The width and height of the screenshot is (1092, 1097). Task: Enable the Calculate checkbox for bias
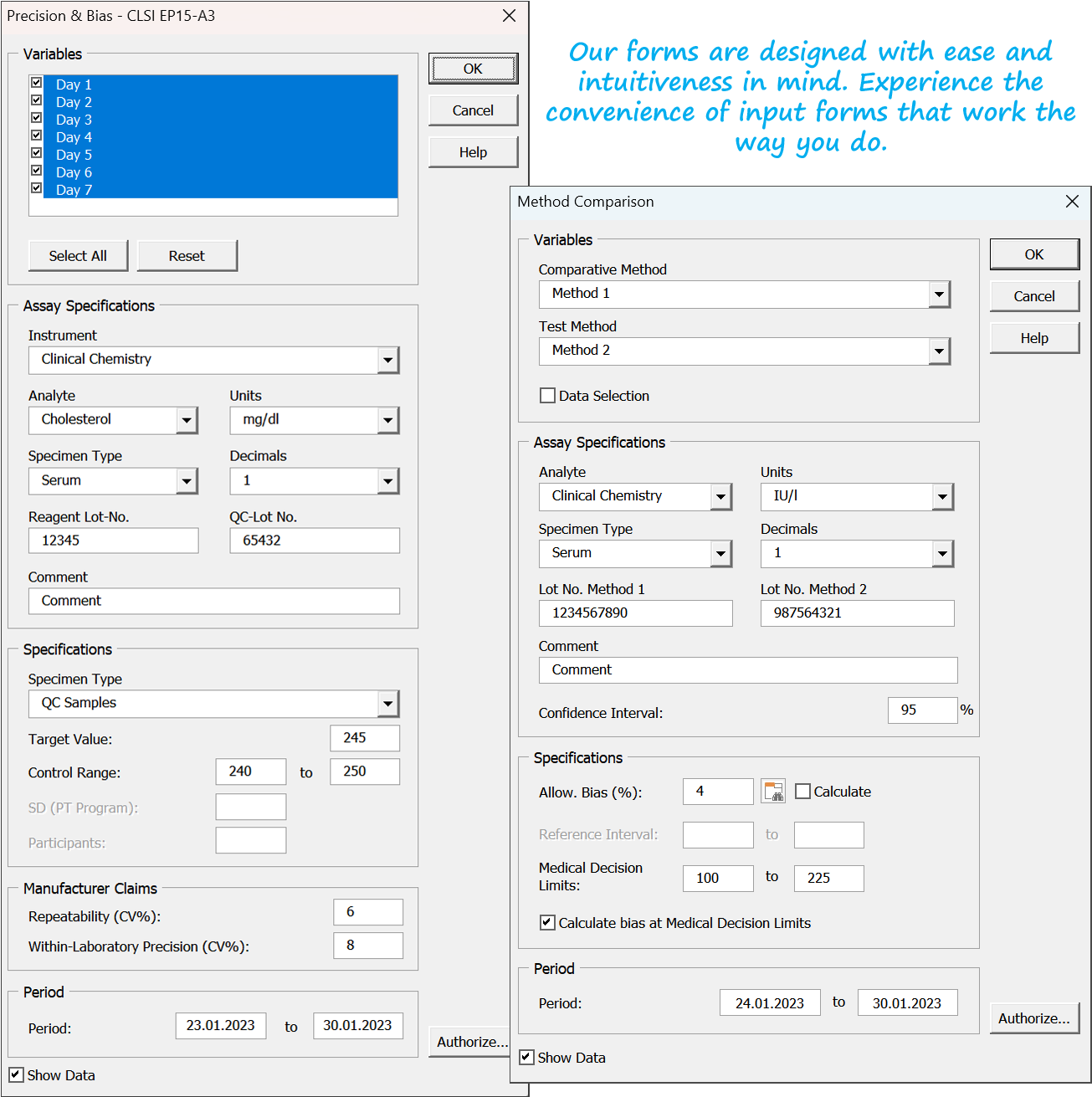pyautogui.click(x=802, y=792)
